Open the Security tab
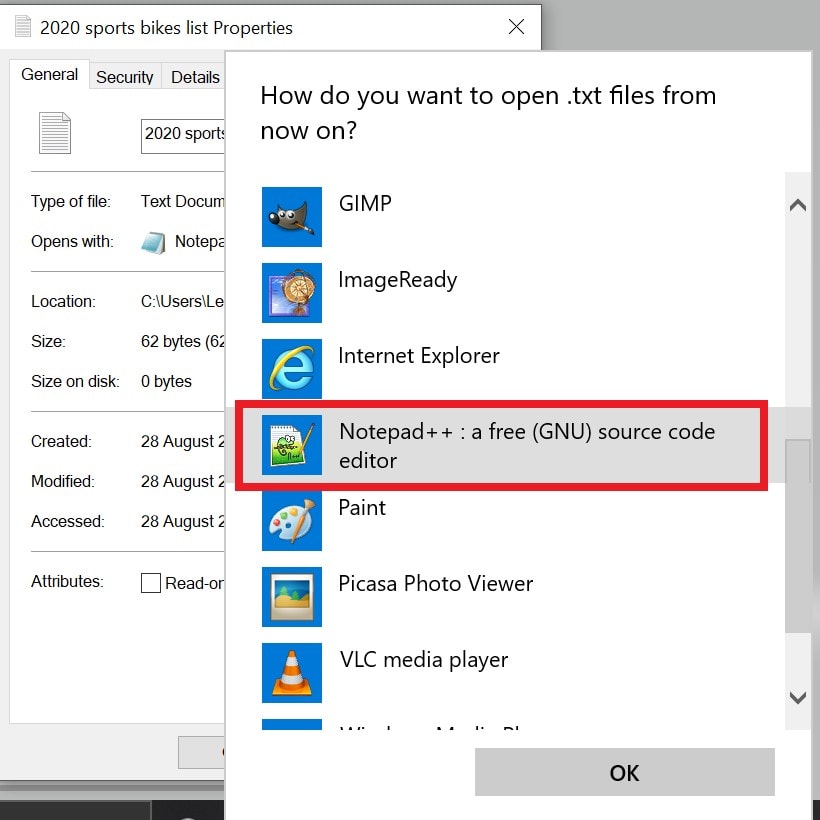The height and width of the screenshot is (820, 820). coord(125,77)
